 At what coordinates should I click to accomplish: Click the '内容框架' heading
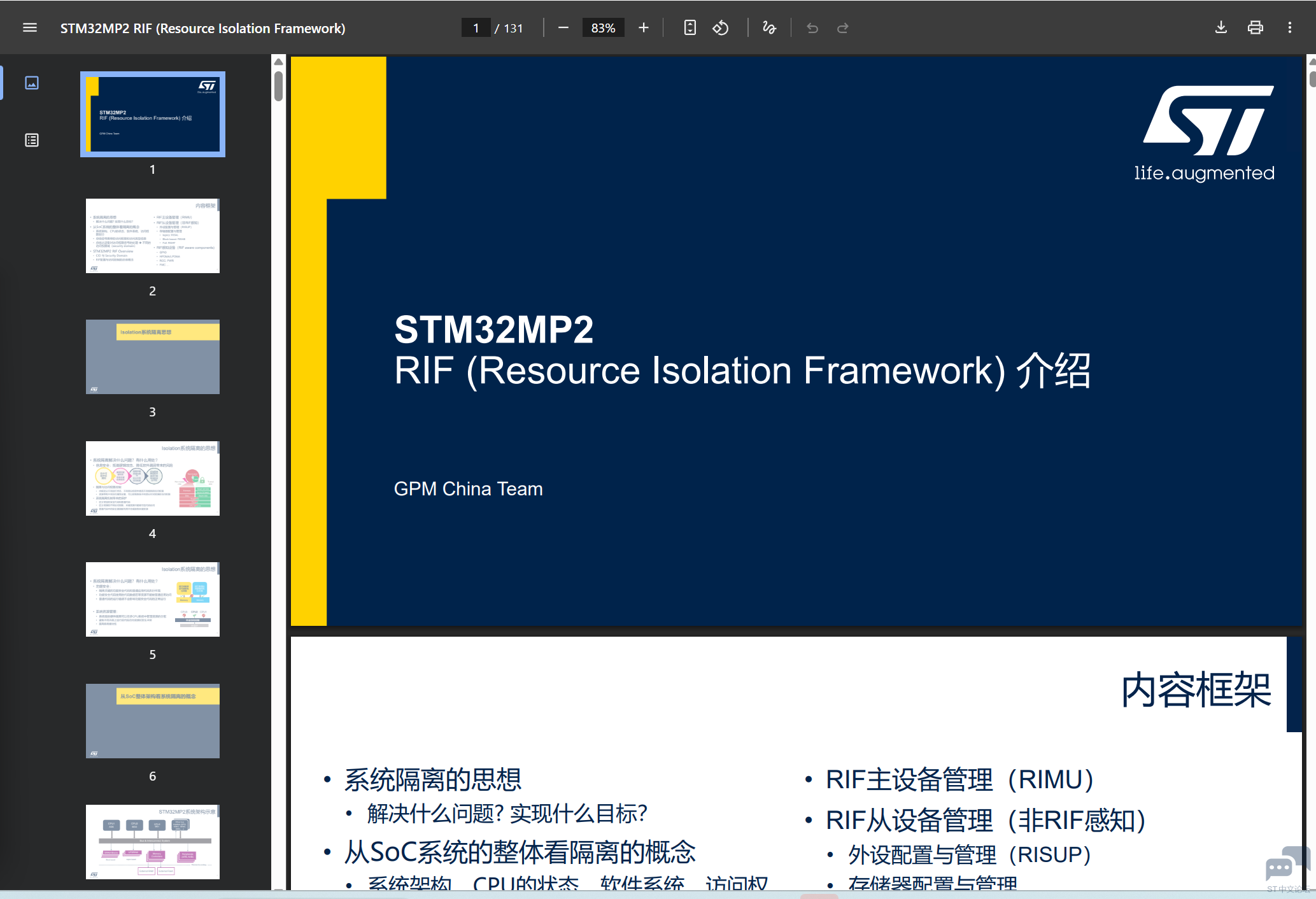(1196, 690)
